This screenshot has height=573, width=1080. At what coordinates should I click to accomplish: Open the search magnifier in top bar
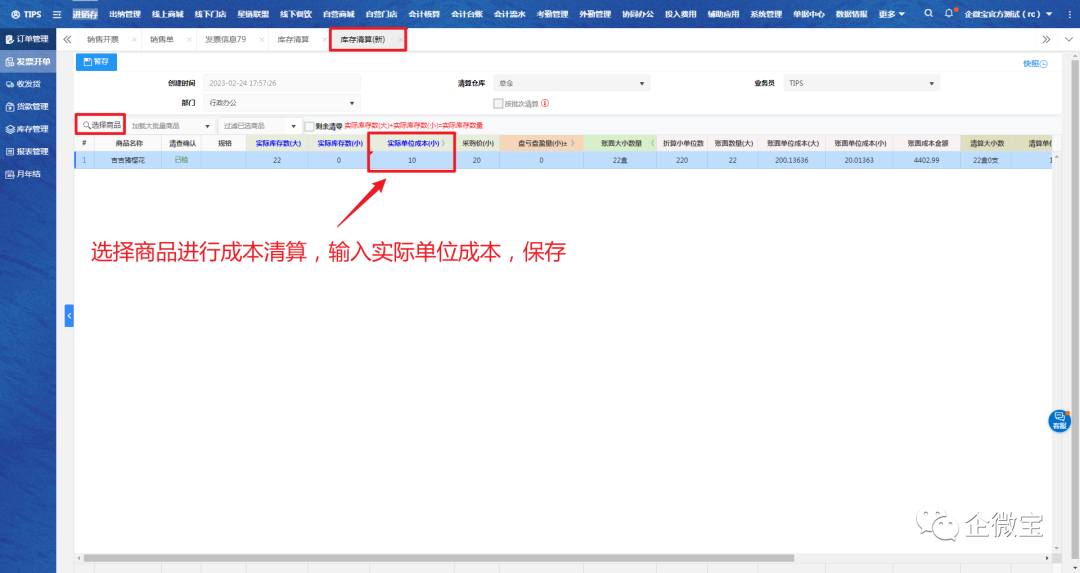[x=929, y=14]
